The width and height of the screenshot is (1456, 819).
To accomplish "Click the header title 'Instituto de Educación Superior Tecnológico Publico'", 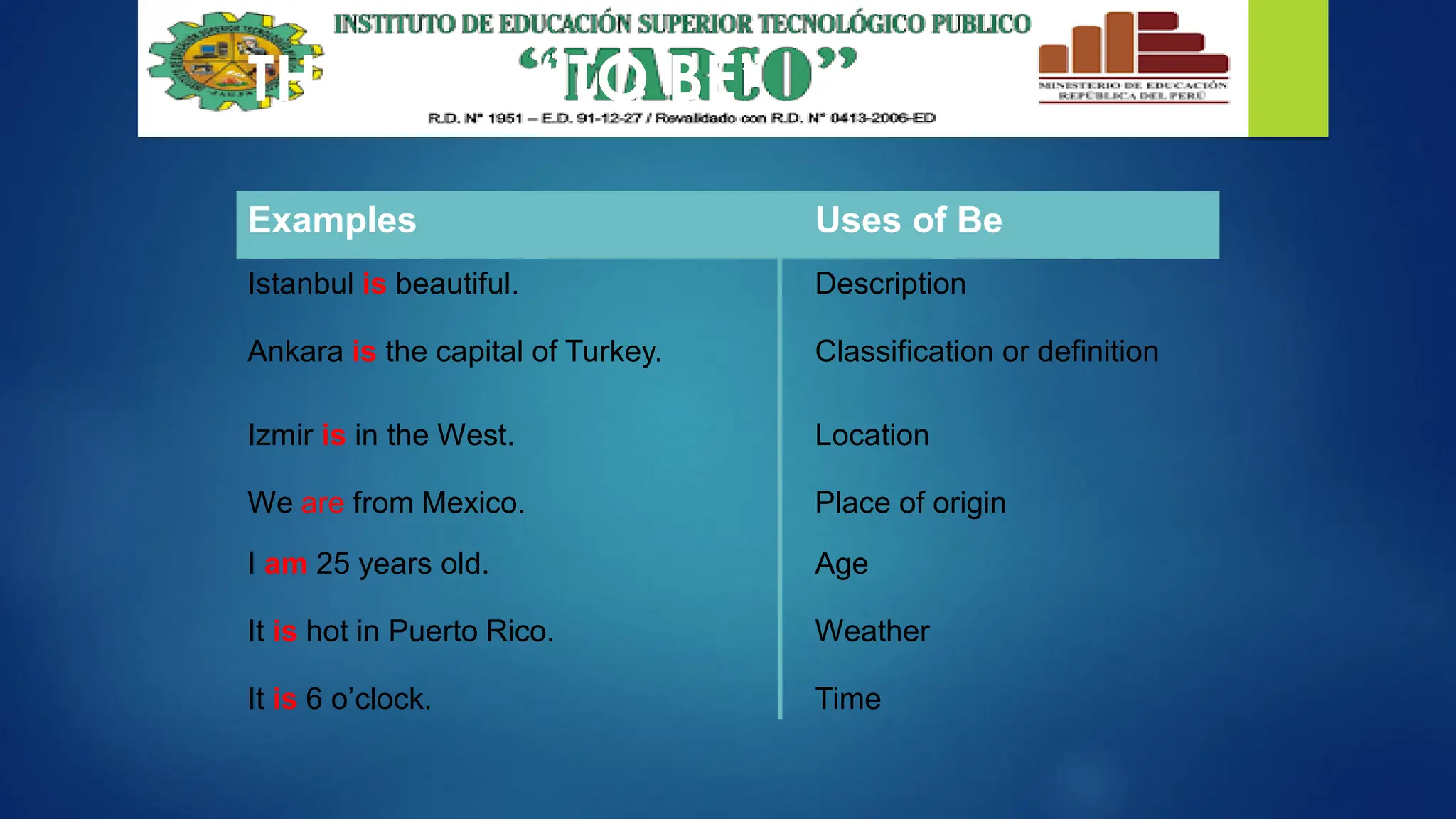I will [x=682, y=24].
